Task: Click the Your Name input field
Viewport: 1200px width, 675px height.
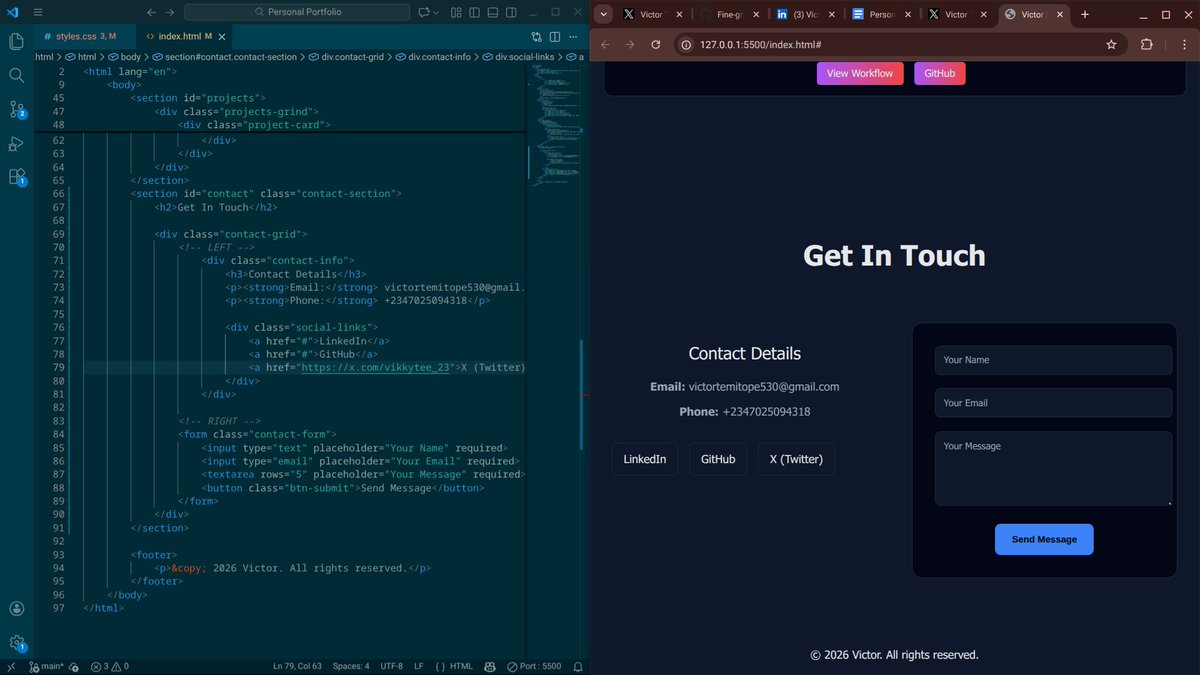Action: [1053, 360]
